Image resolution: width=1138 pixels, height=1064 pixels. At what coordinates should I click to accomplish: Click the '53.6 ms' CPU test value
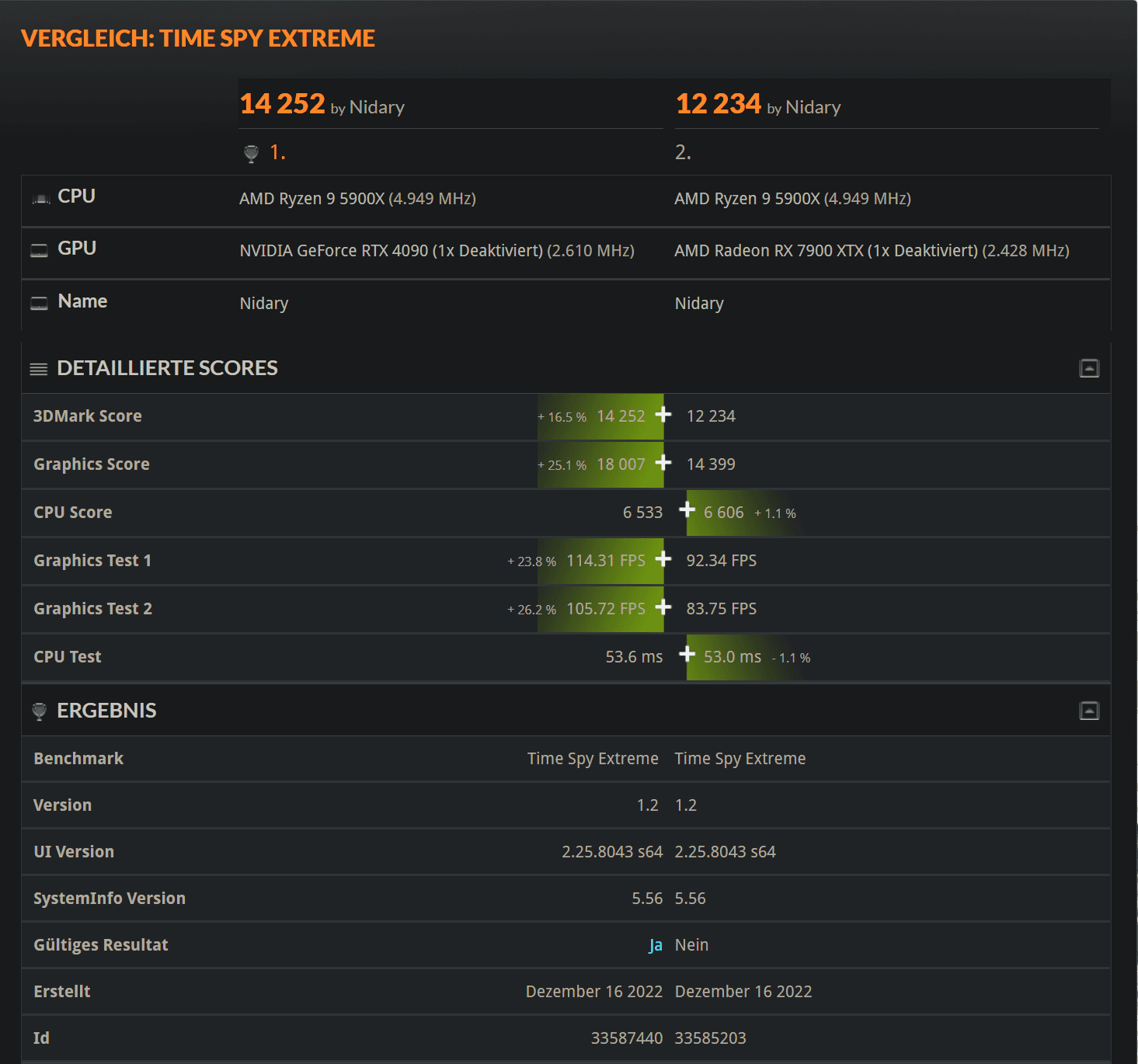pyautogui.click(x=634, y=657)
